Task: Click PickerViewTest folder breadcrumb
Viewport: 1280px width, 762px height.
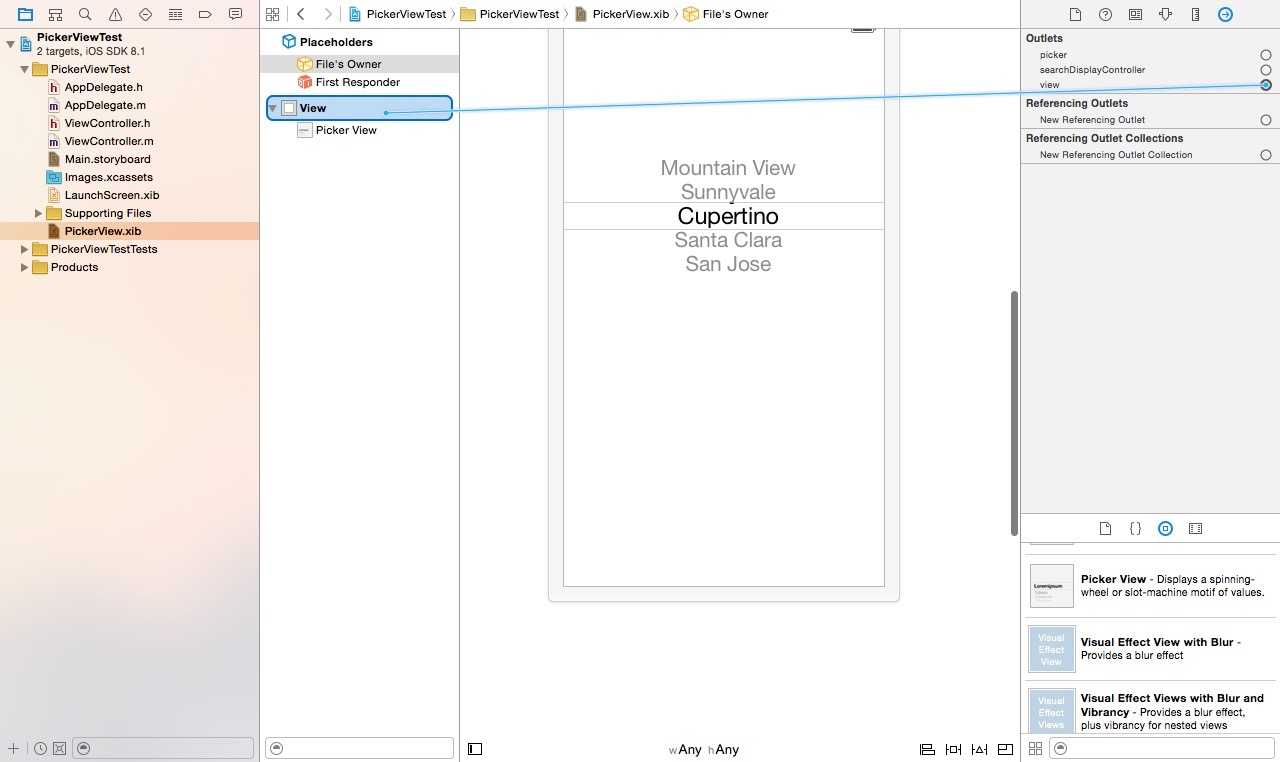Action: click(x=510, y=14)
